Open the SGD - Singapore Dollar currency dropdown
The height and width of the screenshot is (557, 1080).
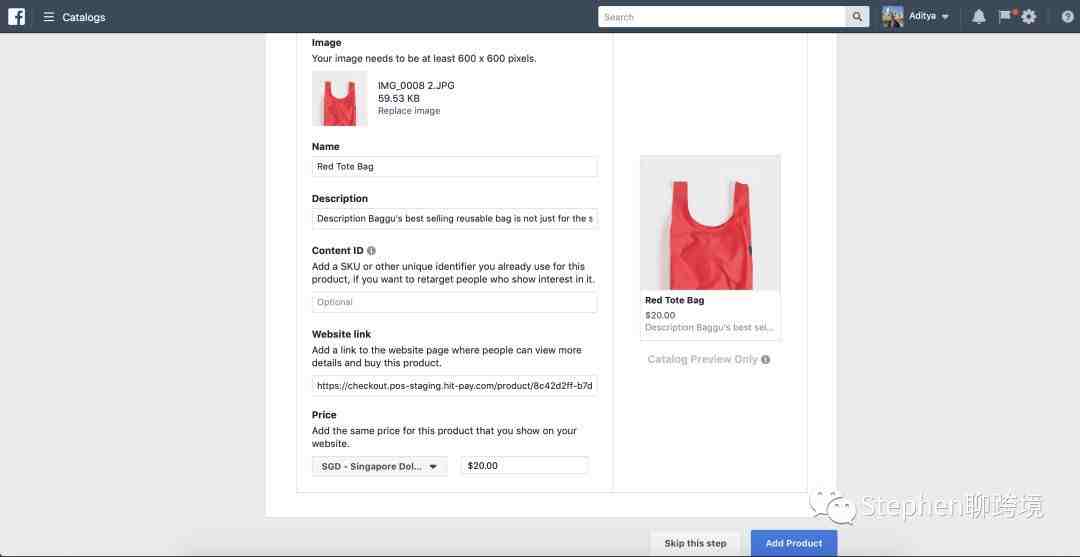point(380,466)
